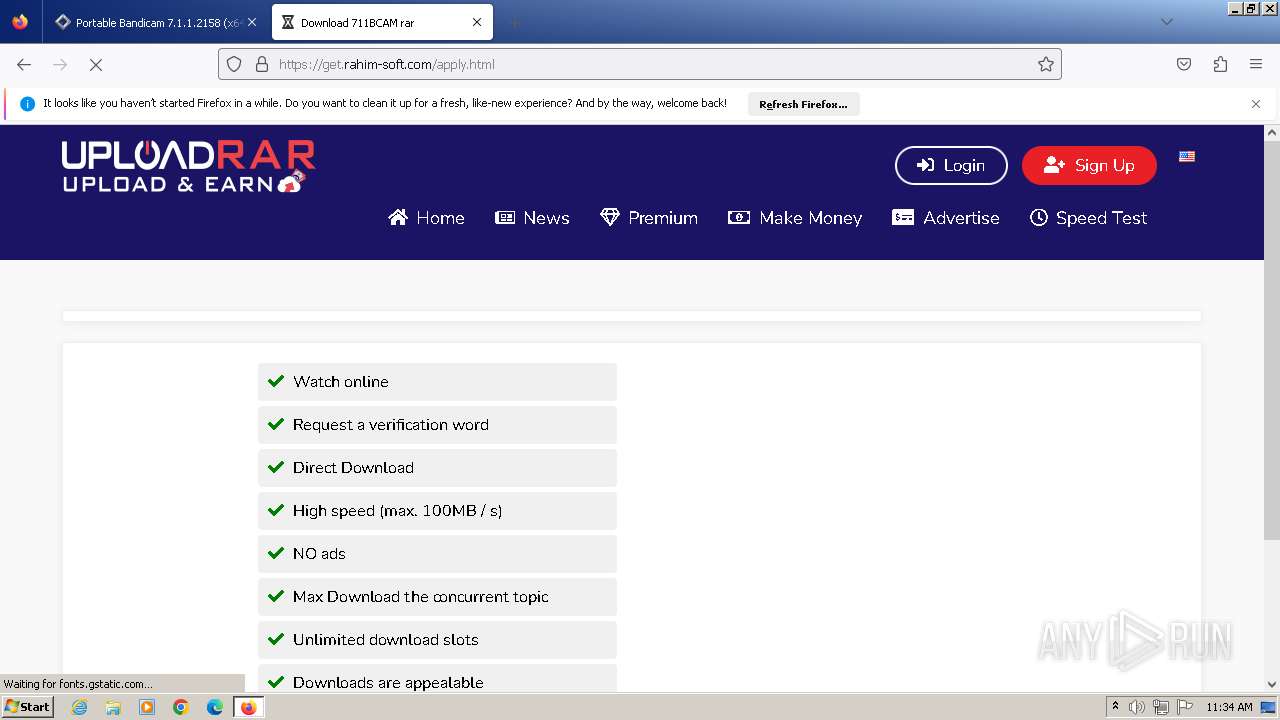Click Max Download the concurrent topic row
Viewport: 1280px width, 720px height.
437,597
